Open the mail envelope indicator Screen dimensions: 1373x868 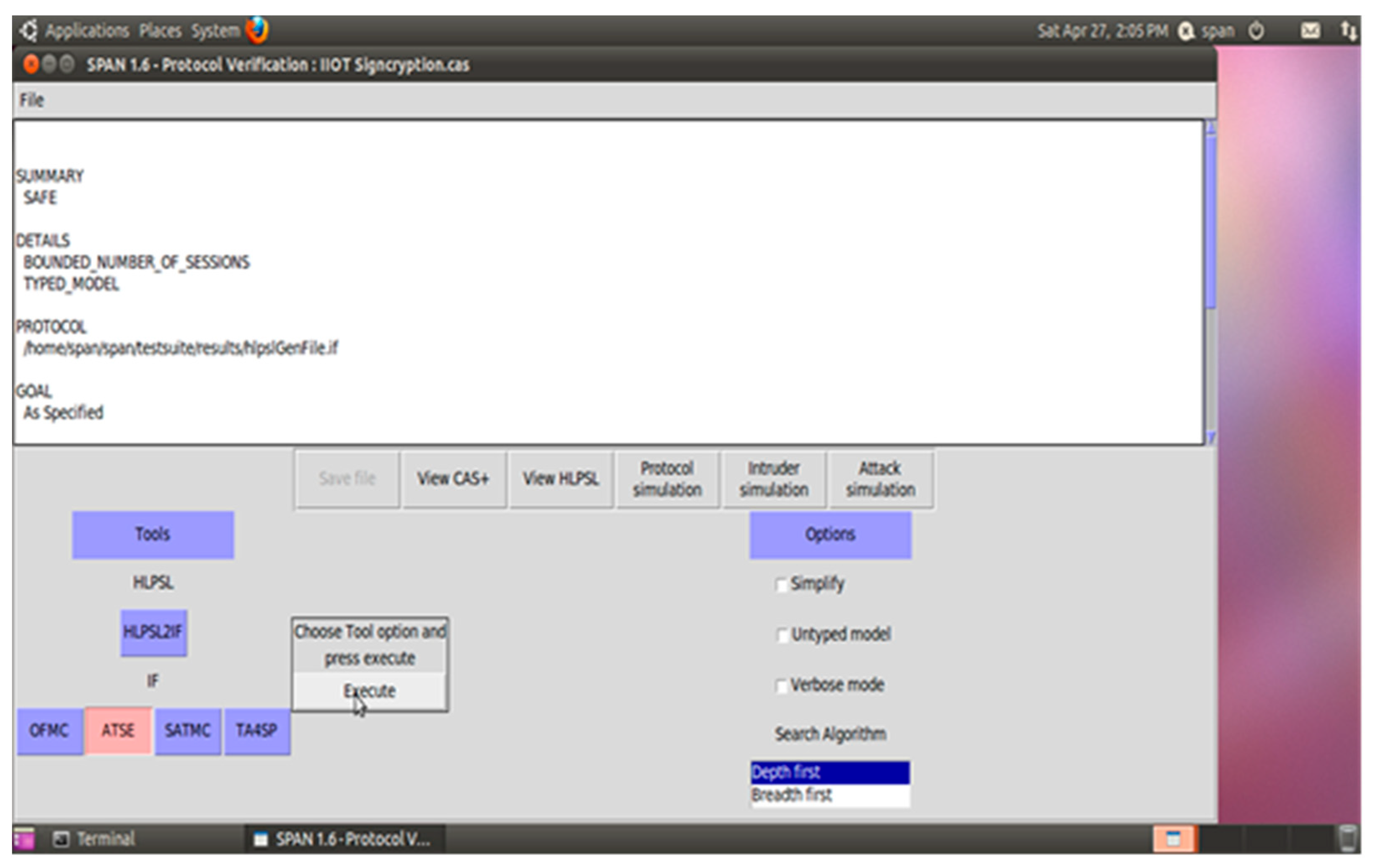[1310, 30]
